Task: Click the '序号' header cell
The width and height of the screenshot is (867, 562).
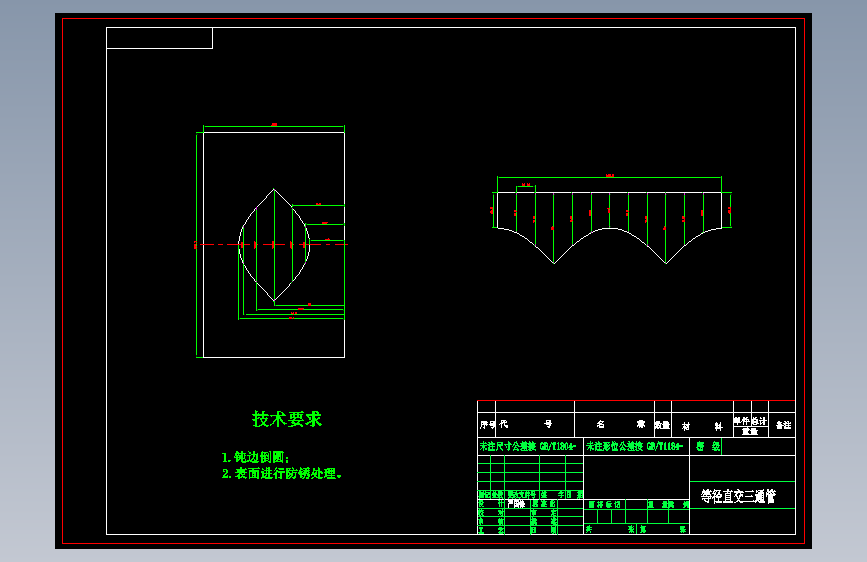Action: tap(487, 425)
